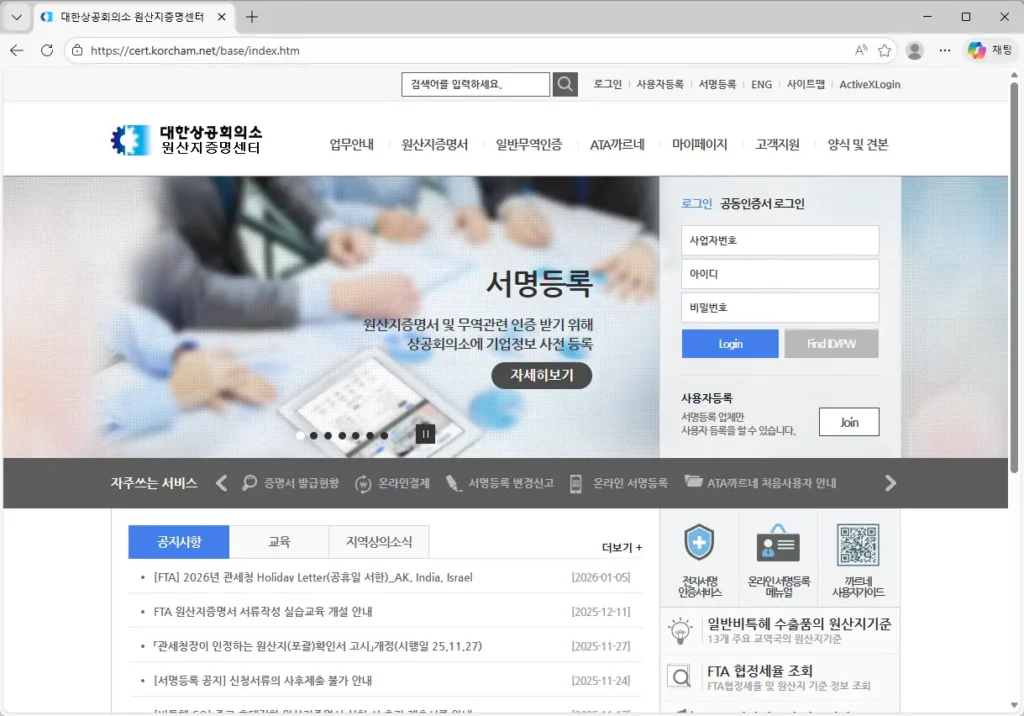The image size is (1024, 716).
Task: Pause the banner slideshow
Action: [426, 434]
